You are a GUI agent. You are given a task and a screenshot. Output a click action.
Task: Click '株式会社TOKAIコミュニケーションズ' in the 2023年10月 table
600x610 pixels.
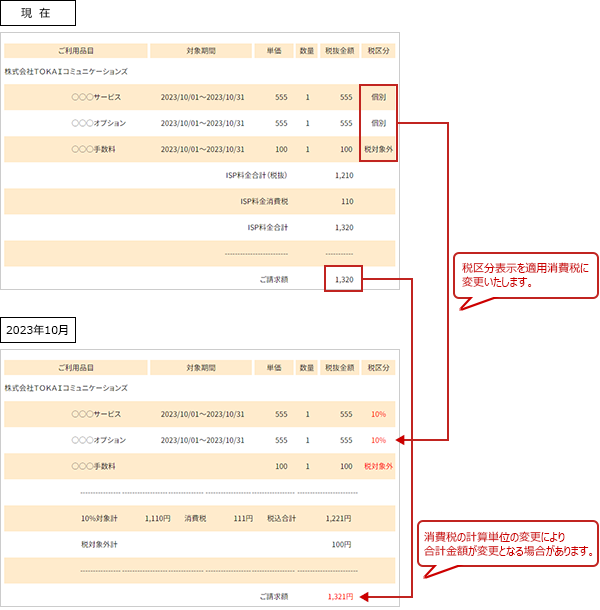(x=66, y=388)
